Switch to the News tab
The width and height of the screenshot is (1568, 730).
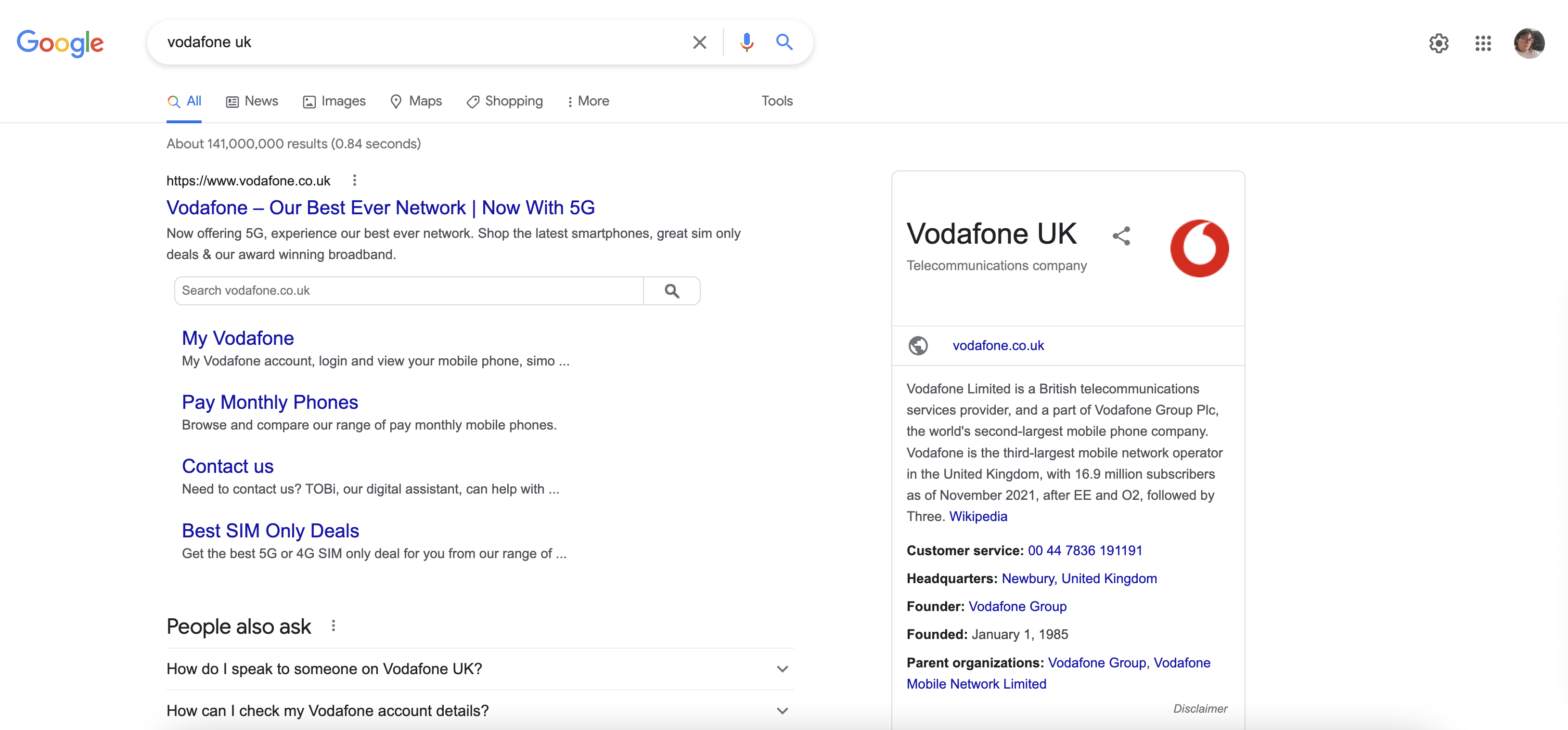pos(252,101)
